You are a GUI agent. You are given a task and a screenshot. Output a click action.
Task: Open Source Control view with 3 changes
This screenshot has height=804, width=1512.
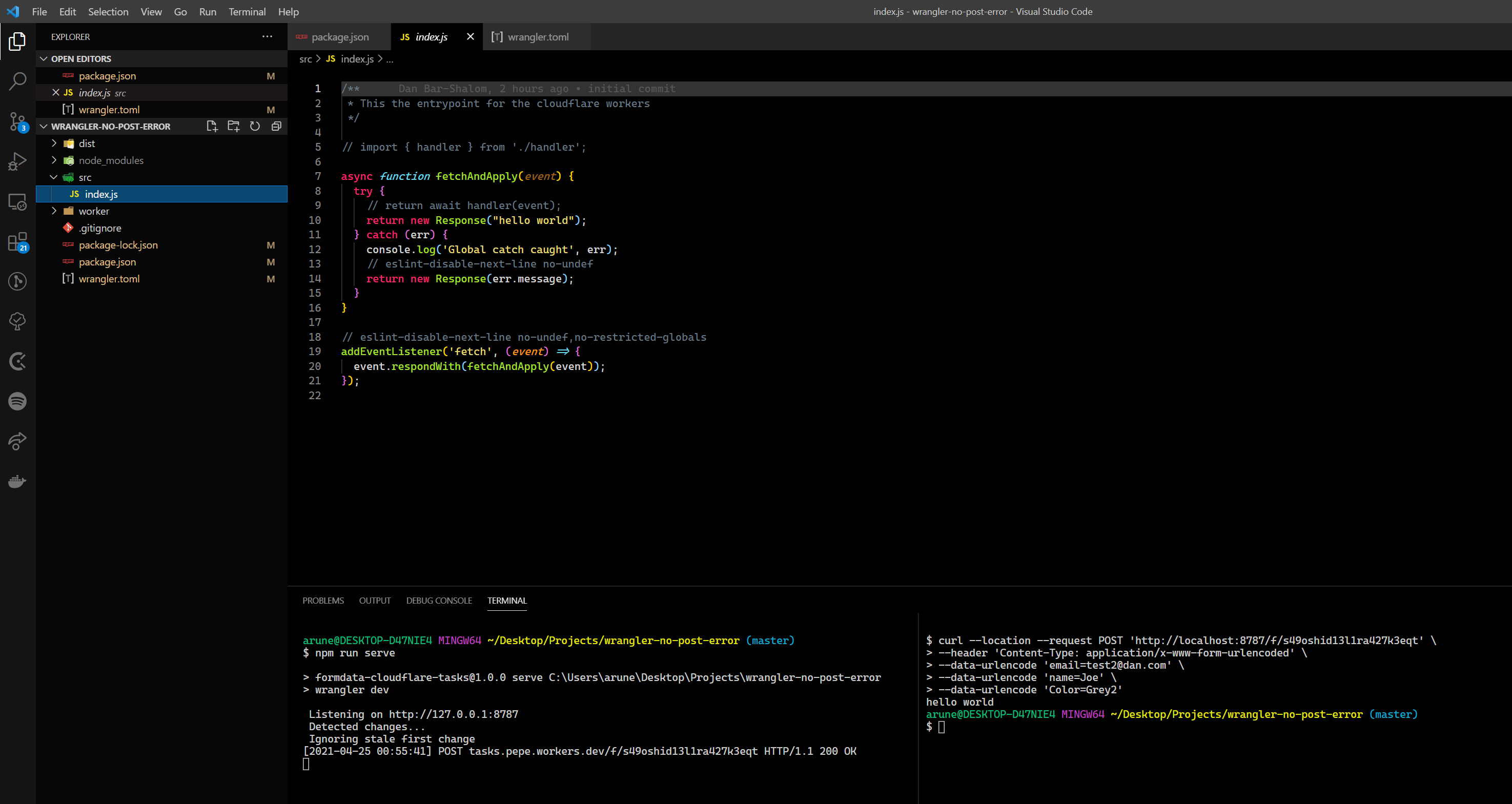tap(17, 121)
